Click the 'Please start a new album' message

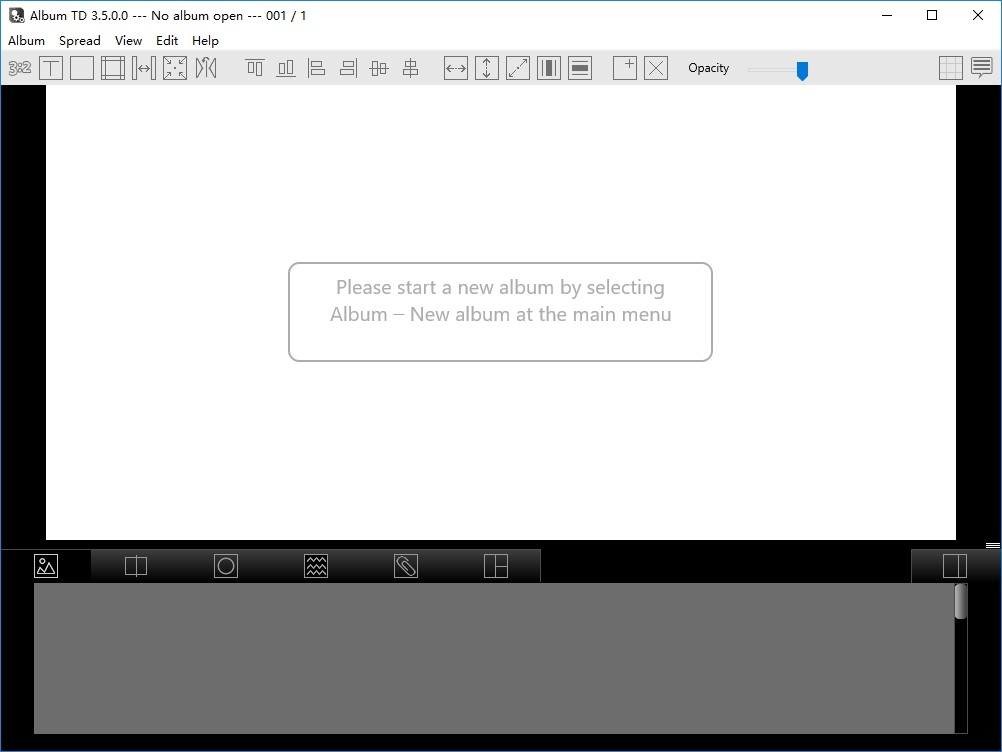click(500, 312)
